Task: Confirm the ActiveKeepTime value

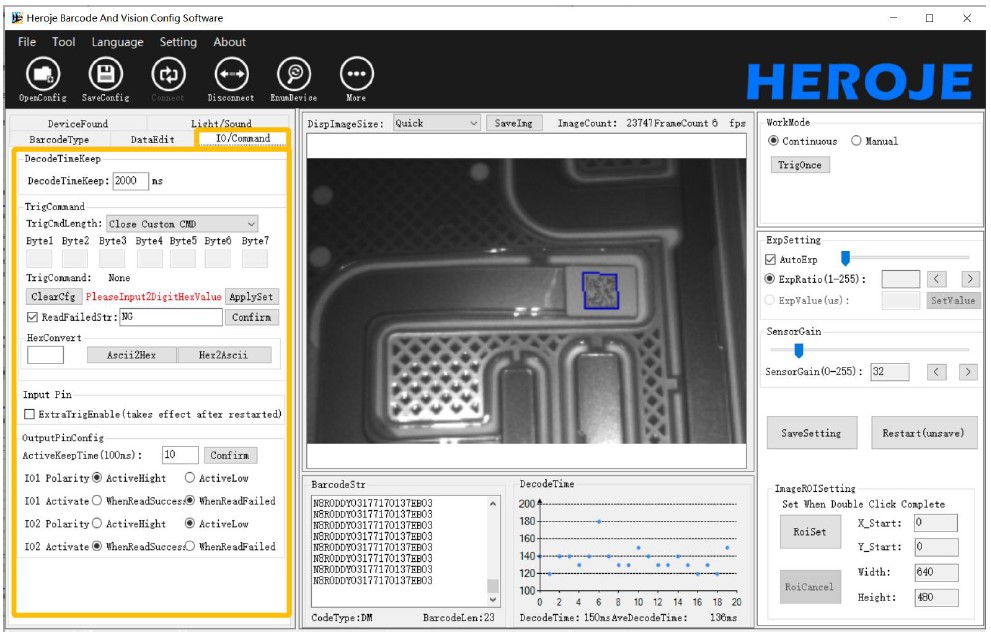Action: 229,455
